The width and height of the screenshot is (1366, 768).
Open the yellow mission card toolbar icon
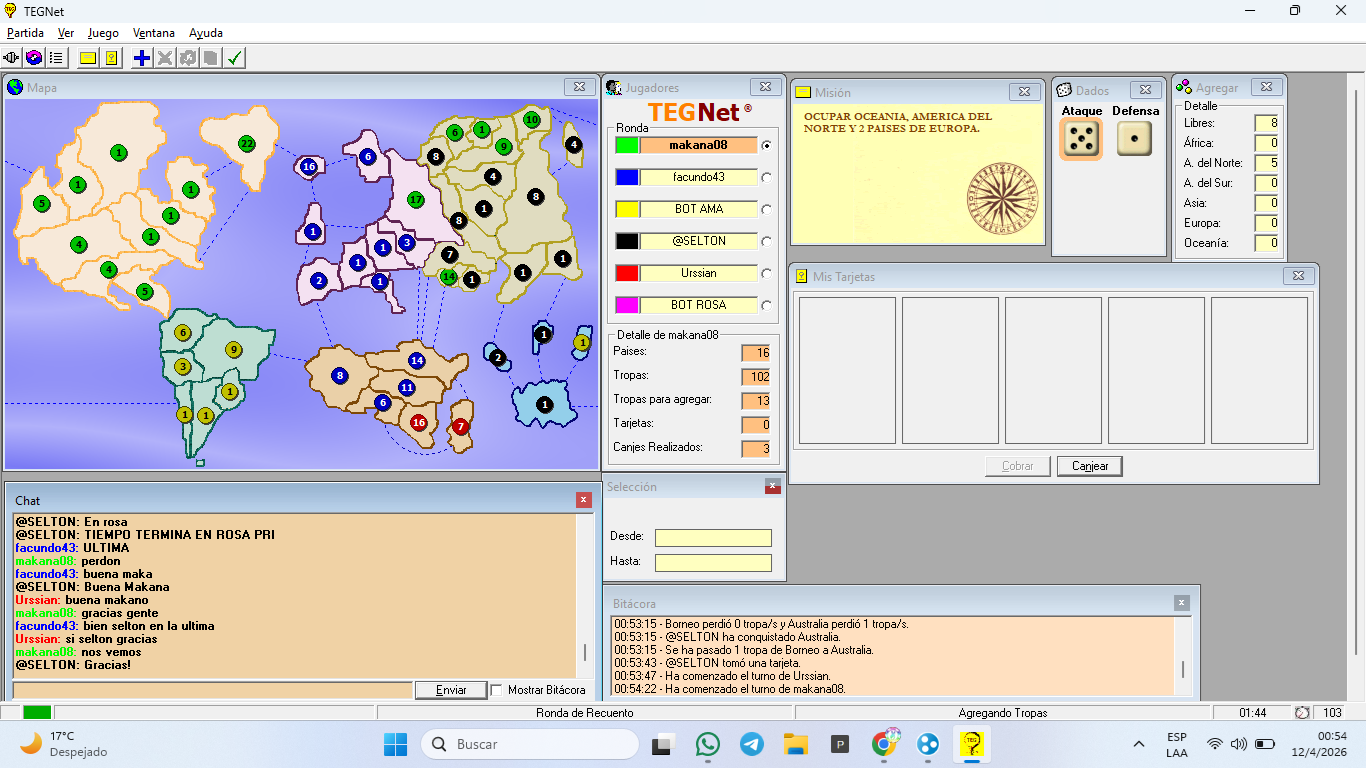(88, 58)
